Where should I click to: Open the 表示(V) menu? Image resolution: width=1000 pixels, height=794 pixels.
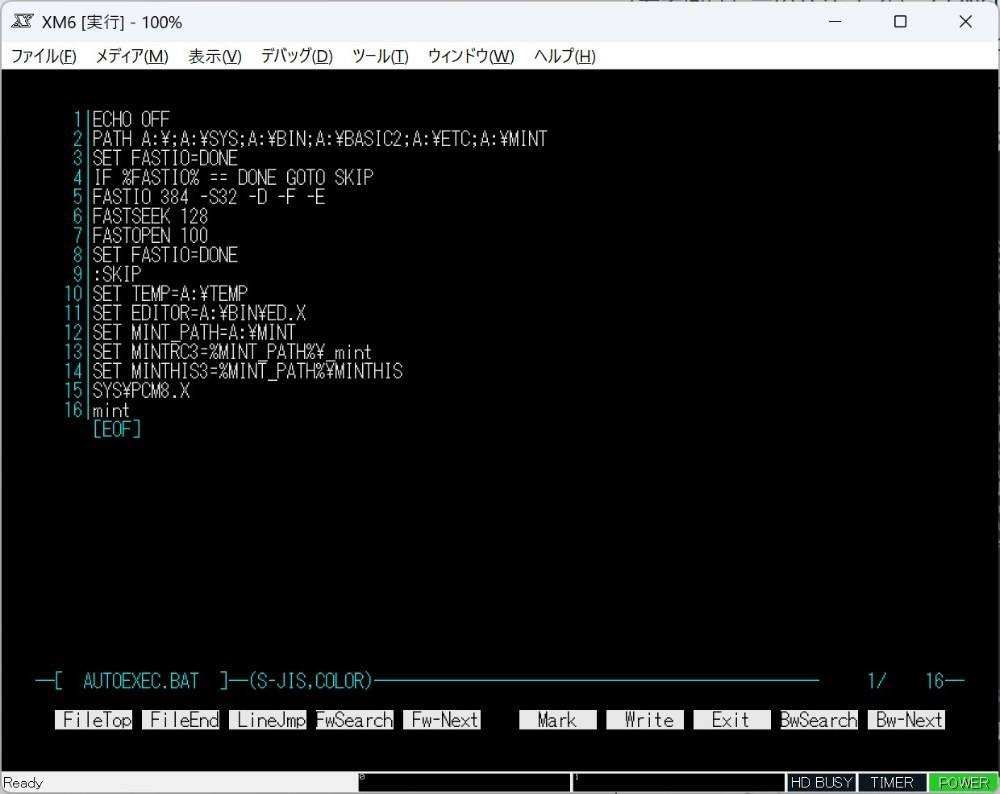(x=215, y=56)
